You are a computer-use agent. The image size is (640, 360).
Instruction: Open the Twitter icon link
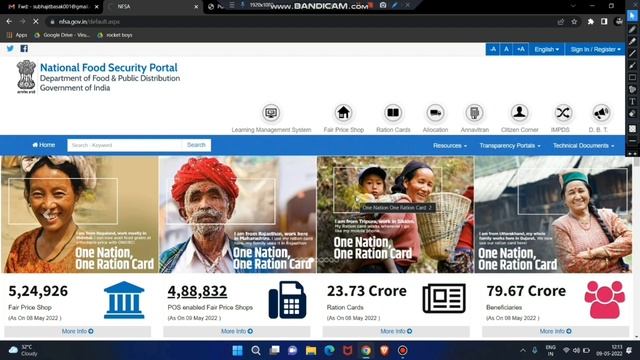10,49
